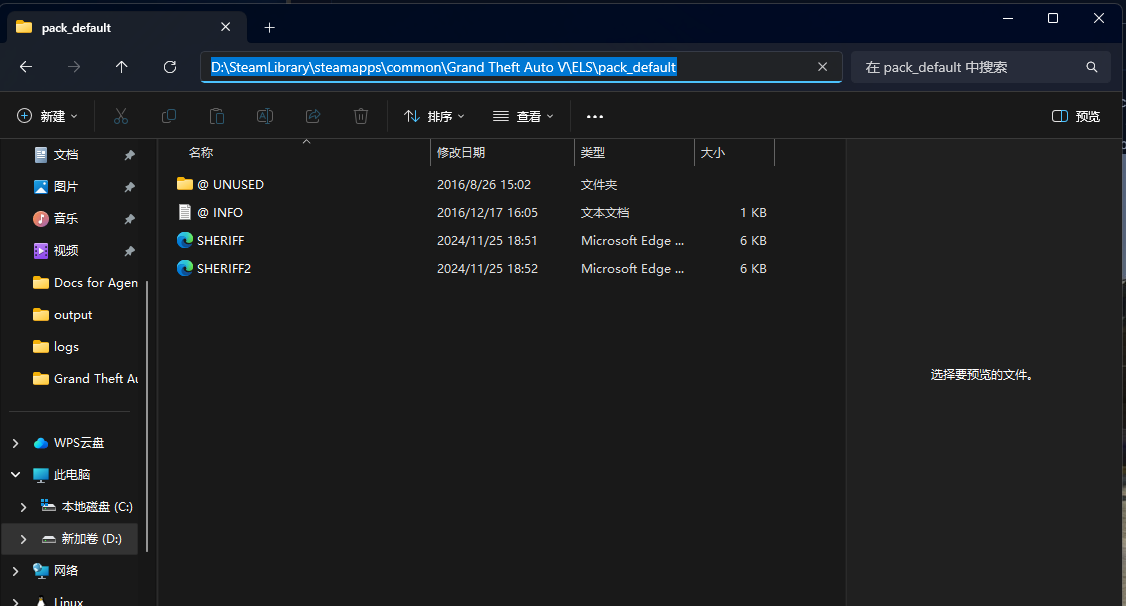Click the Share icon in toolbar

[313, 116]
